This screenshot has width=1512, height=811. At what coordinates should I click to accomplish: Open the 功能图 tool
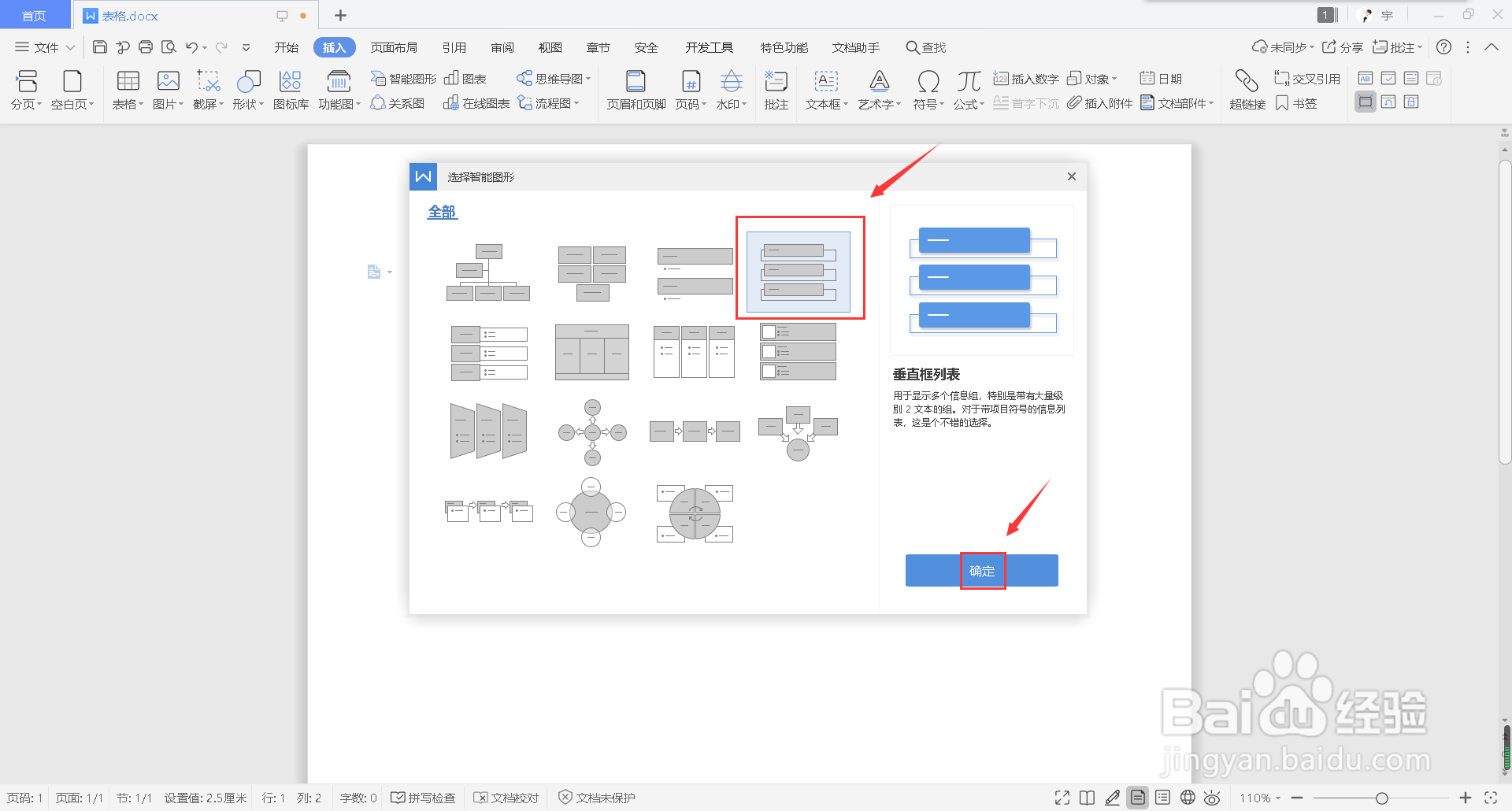coord(339,90)
